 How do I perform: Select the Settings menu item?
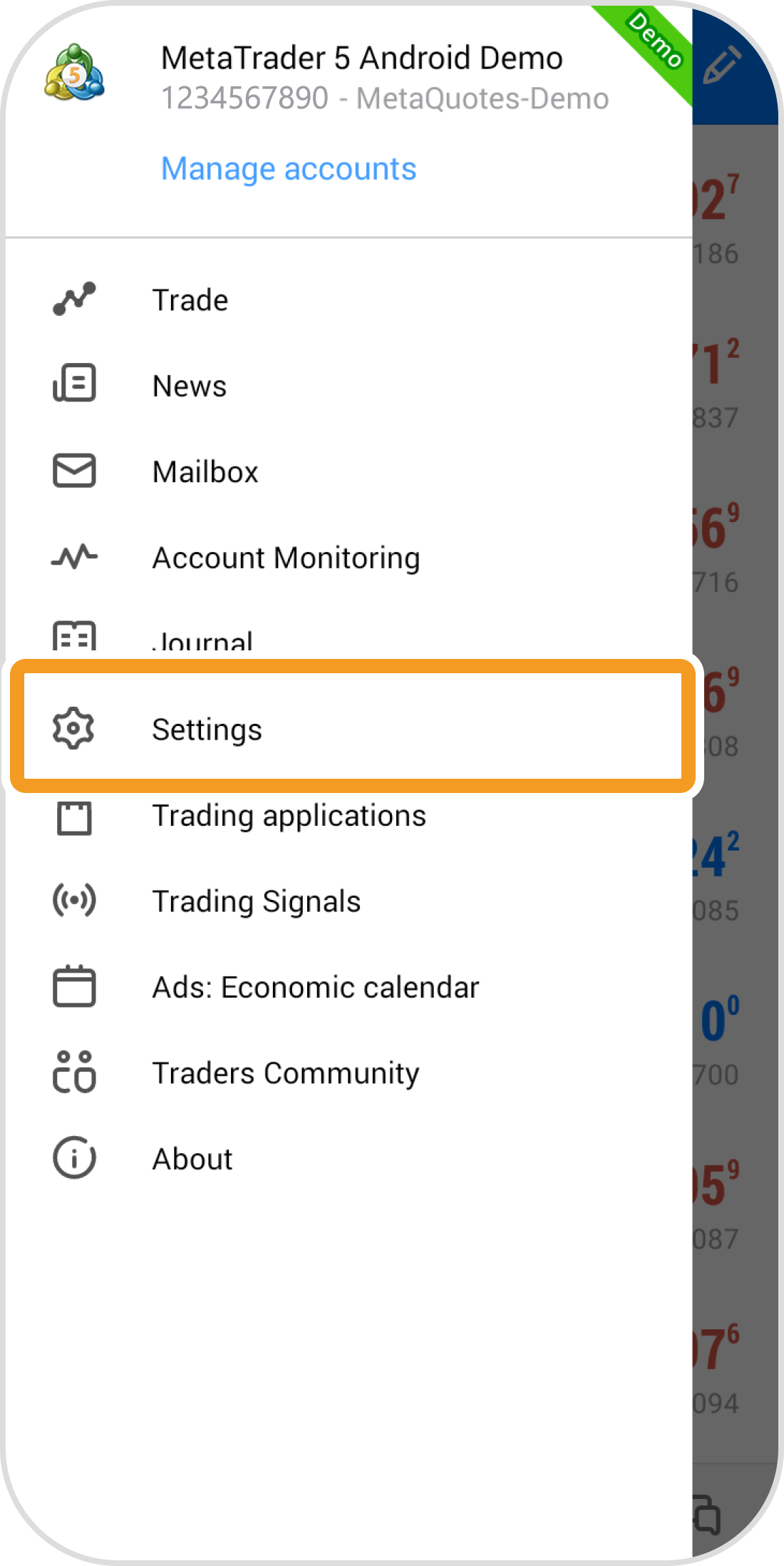(207, 730)
